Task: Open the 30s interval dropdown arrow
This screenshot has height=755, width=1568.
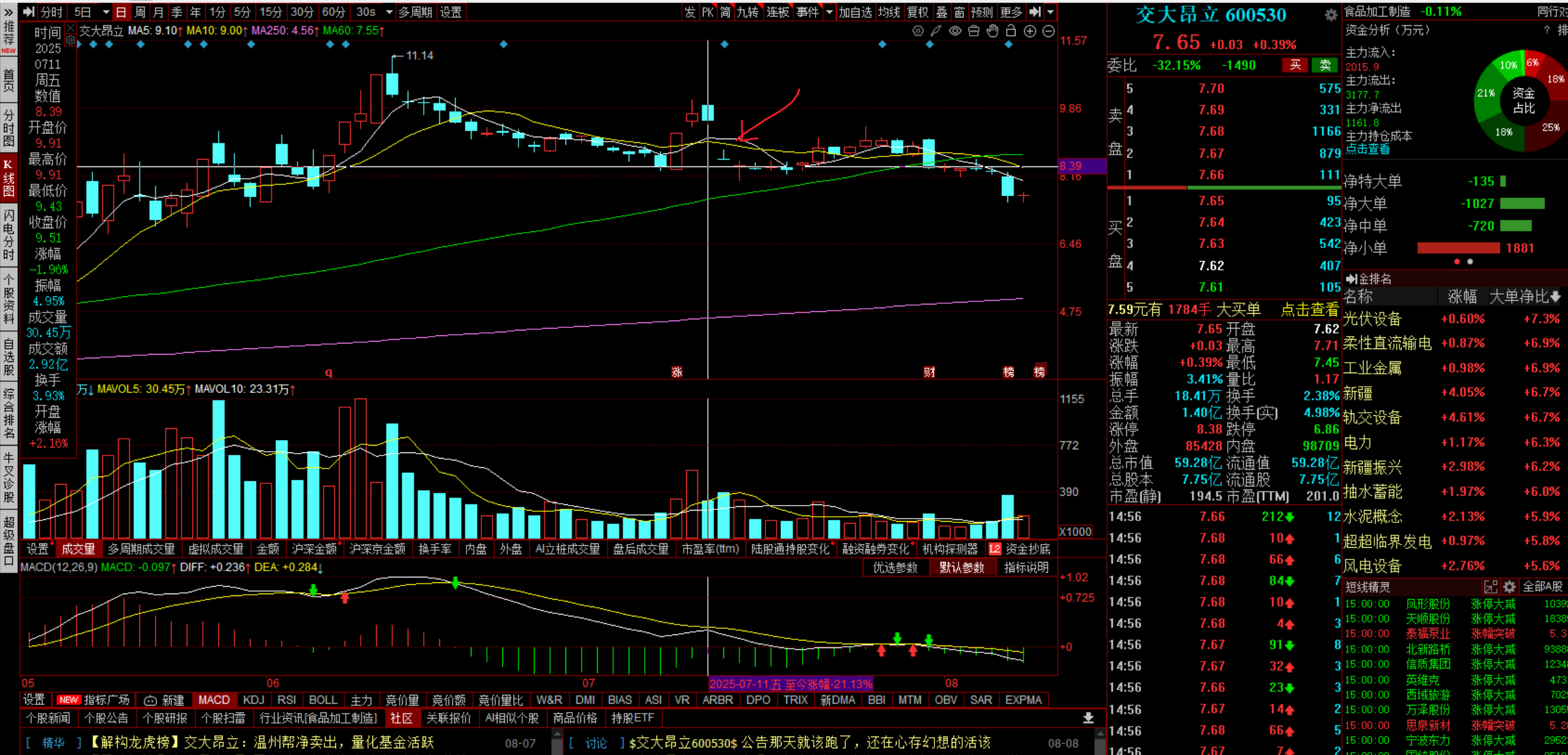Action: [x=389, y=12]
